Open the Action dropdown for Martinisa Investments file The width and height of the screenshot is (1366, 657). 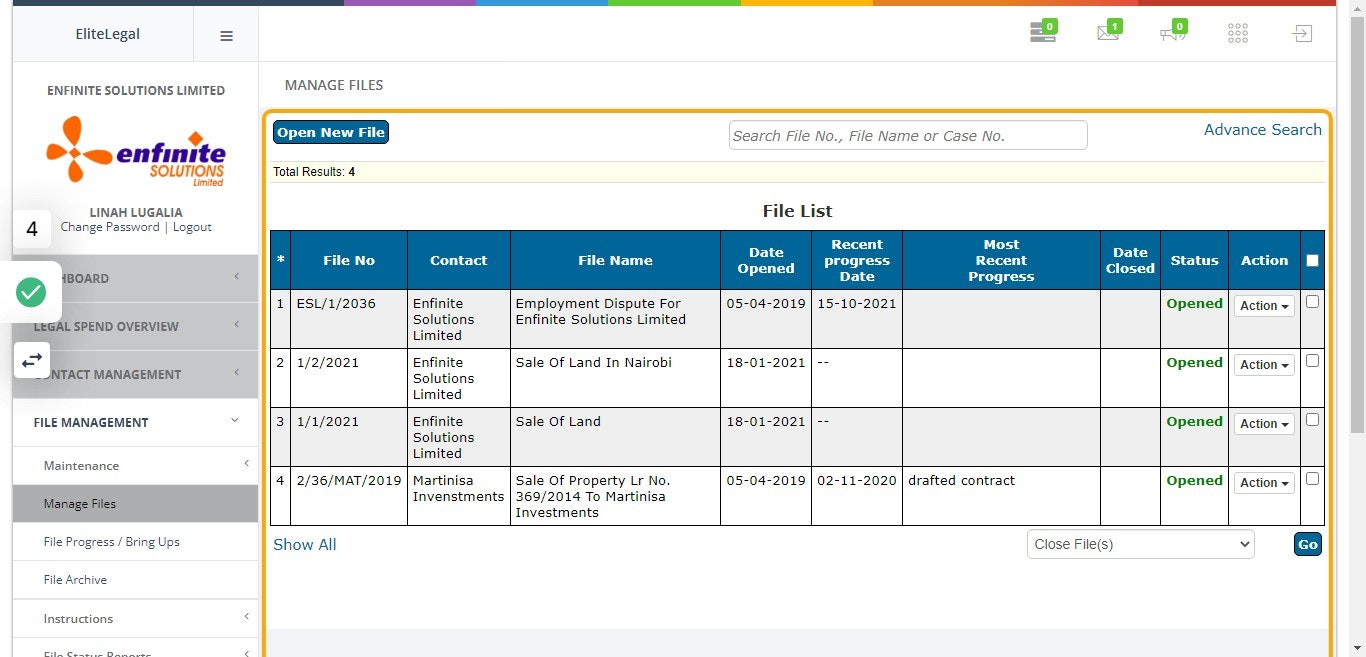[1264, 483]
